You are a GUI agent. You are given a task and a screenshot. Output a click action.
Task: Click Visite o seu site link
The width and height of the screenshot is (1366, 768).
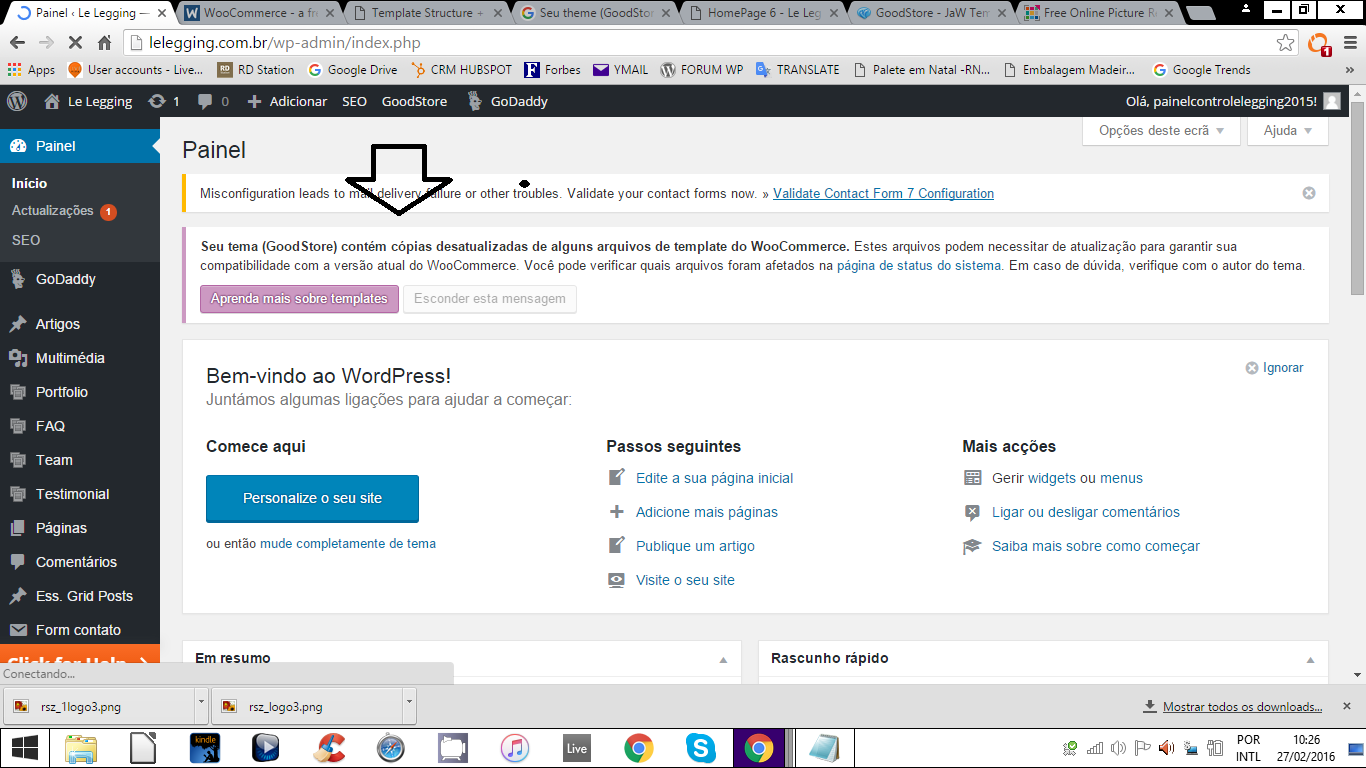click(x=685, y=580)
